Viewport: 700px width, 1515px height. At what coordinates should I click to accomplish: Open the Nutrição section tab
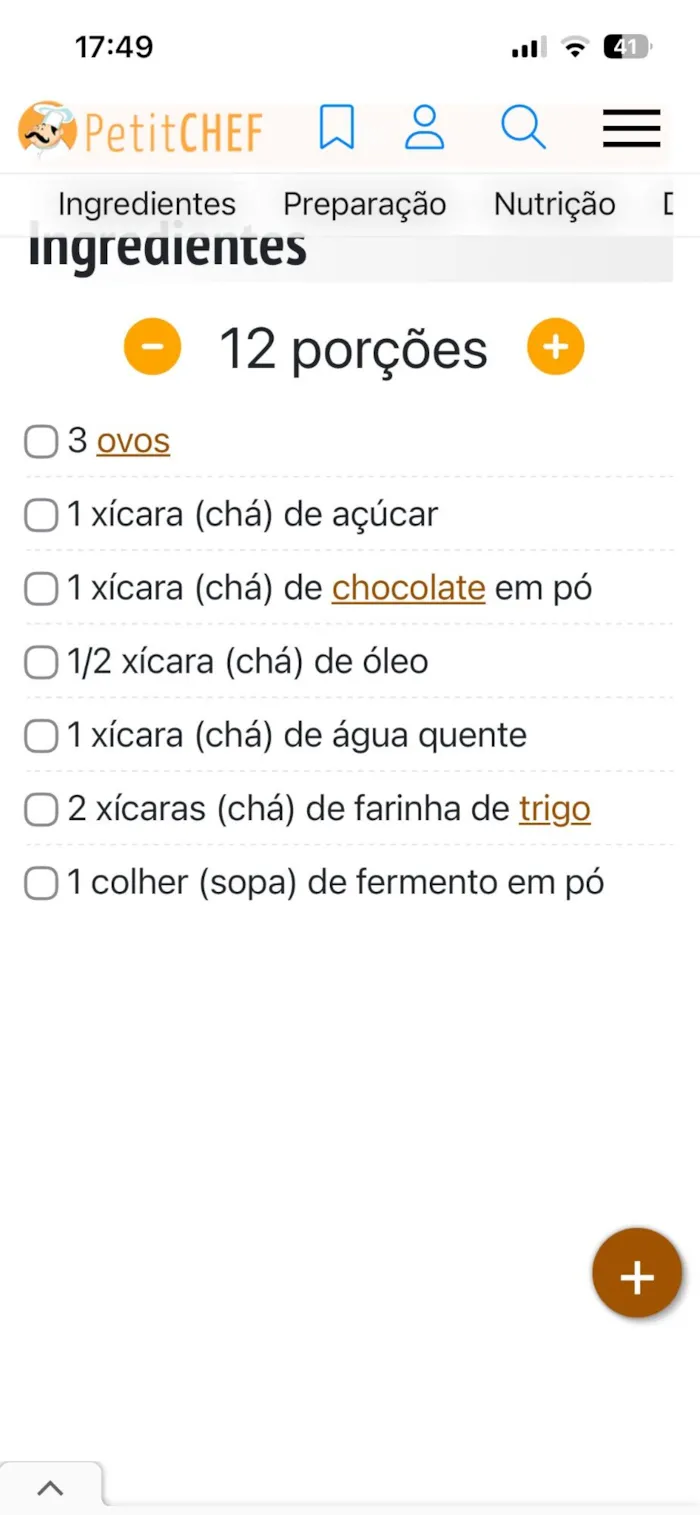(553, 204)
